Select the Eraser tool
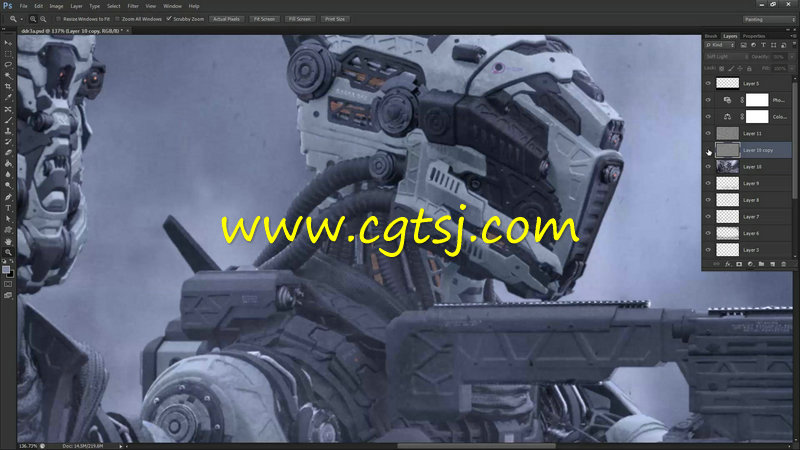The height and width of the screenshot is (450, 800). pos(8,153)
